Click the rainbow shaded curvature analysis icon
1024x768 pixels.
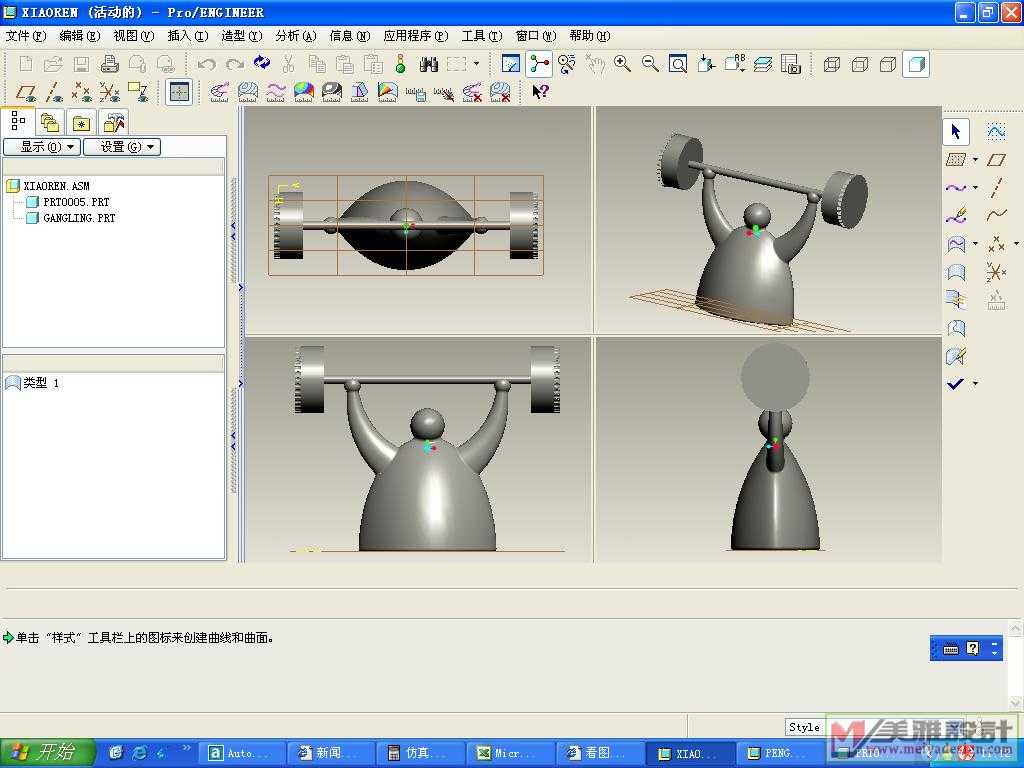pyautogui.click(x=304, y=92)
